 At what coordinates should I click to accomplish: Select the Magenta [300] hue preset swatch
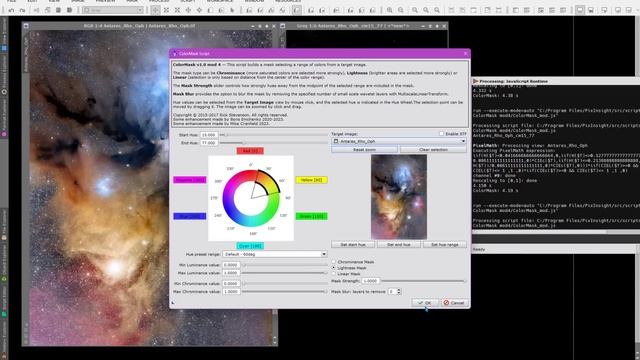pos(190,180)
